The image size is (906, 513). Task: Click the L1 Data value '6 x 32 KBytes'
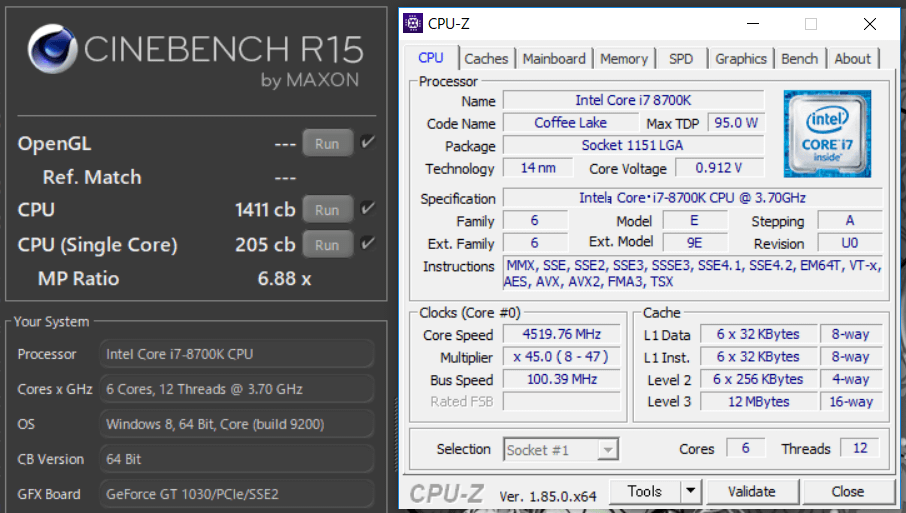(x=759, y=334)
